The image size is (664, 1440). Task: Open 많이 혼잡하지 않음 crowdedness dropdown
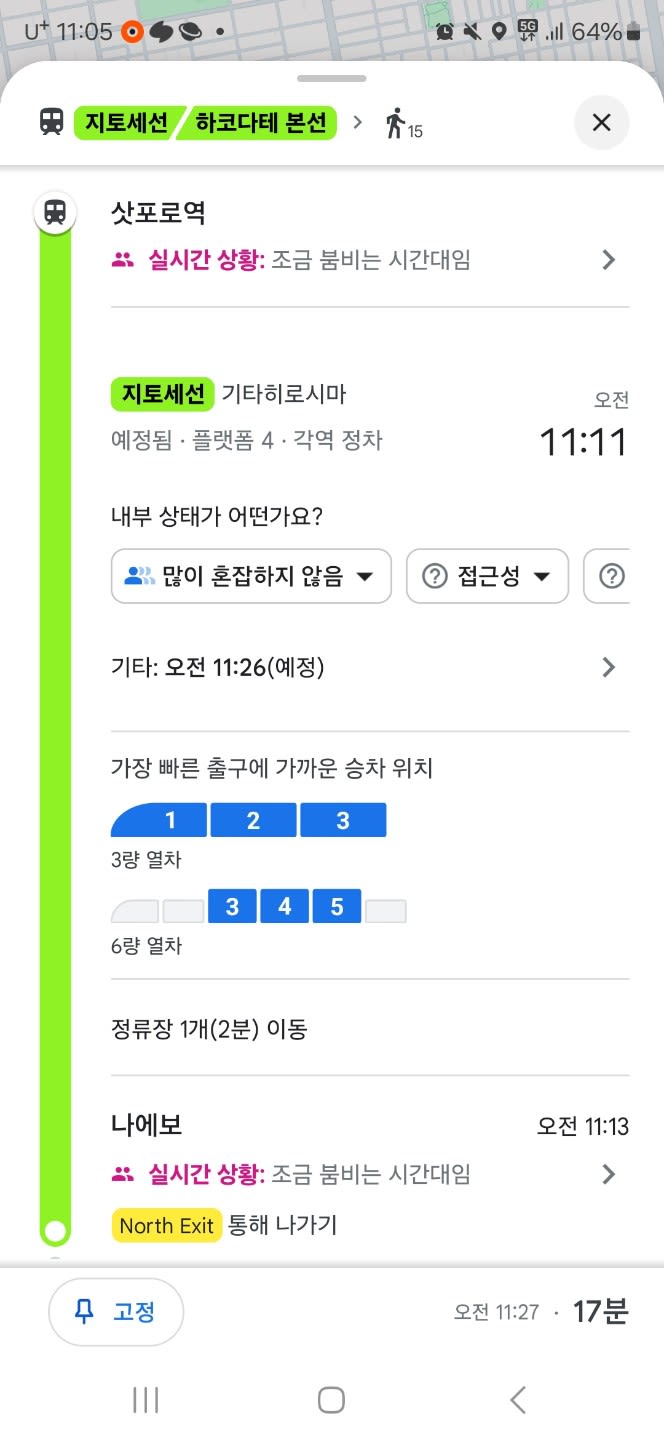coord(251,576)
